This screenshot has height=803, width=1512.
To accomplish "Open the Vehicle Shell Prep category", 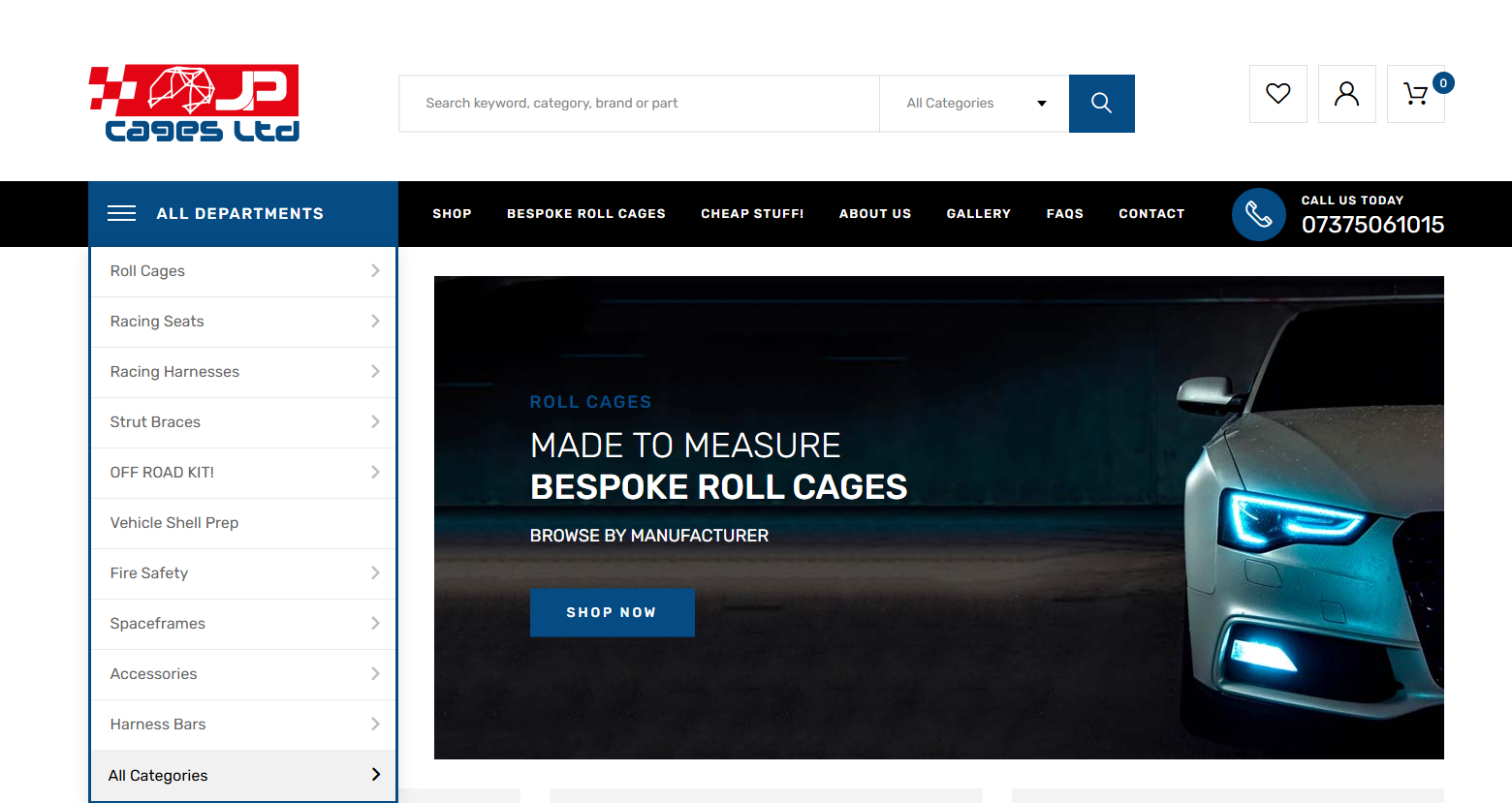I will (174, 523).
